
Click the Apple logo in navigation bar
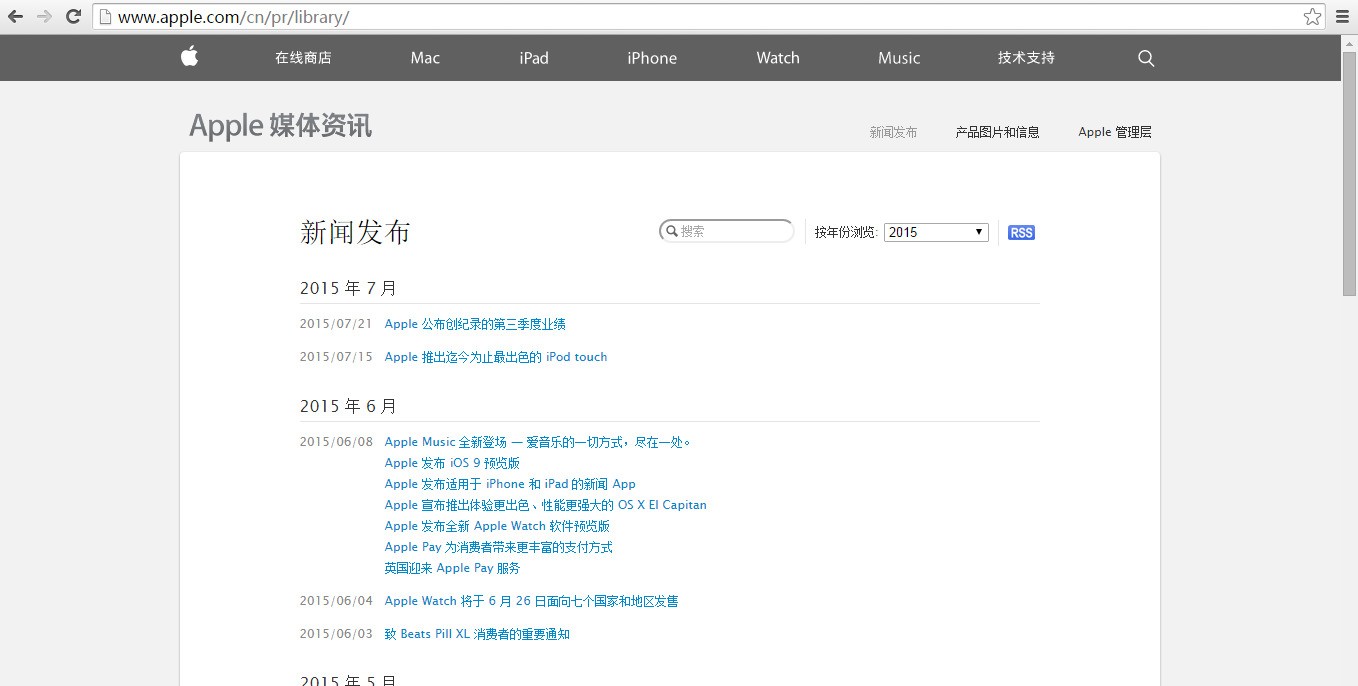pos(189,57)
